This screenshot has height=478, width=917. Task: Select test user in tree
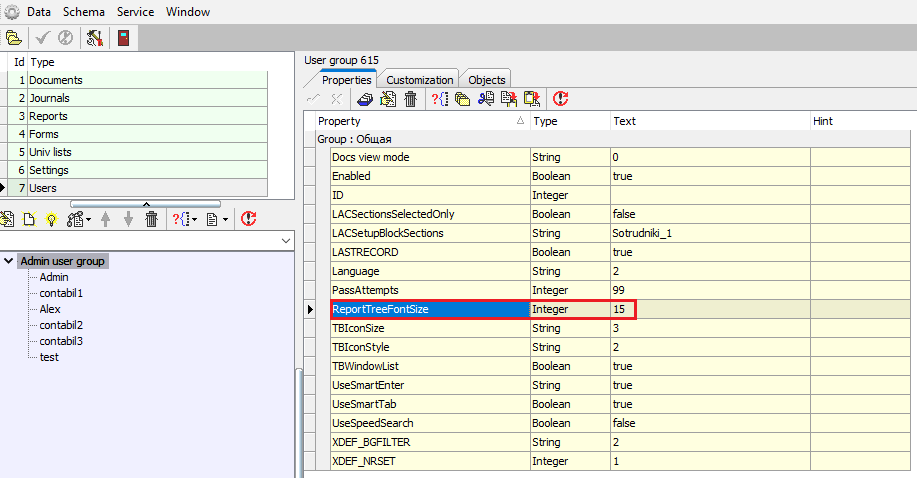pos(49,357)
